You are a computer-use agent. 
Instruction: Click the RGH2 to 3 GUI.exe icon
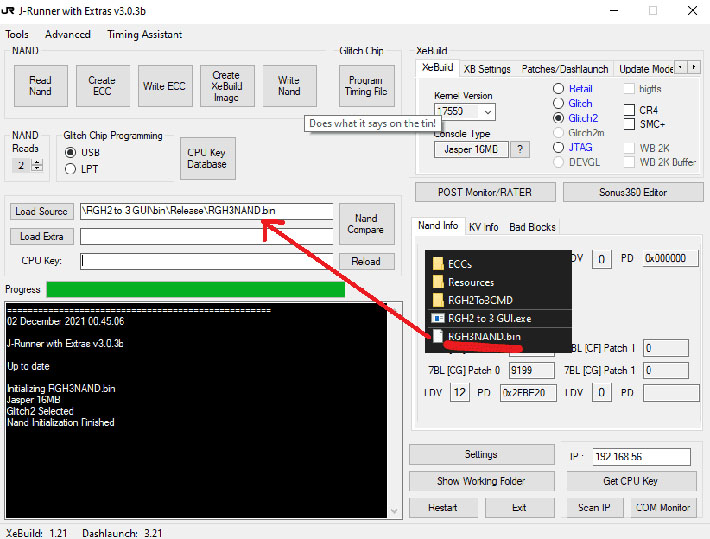(438, 318)
